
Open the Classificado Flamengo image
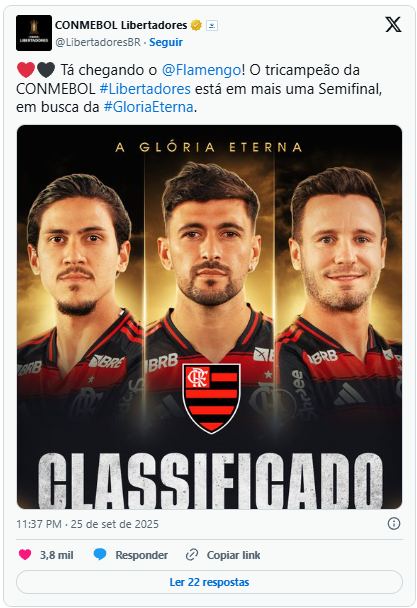tap(209, 317)
